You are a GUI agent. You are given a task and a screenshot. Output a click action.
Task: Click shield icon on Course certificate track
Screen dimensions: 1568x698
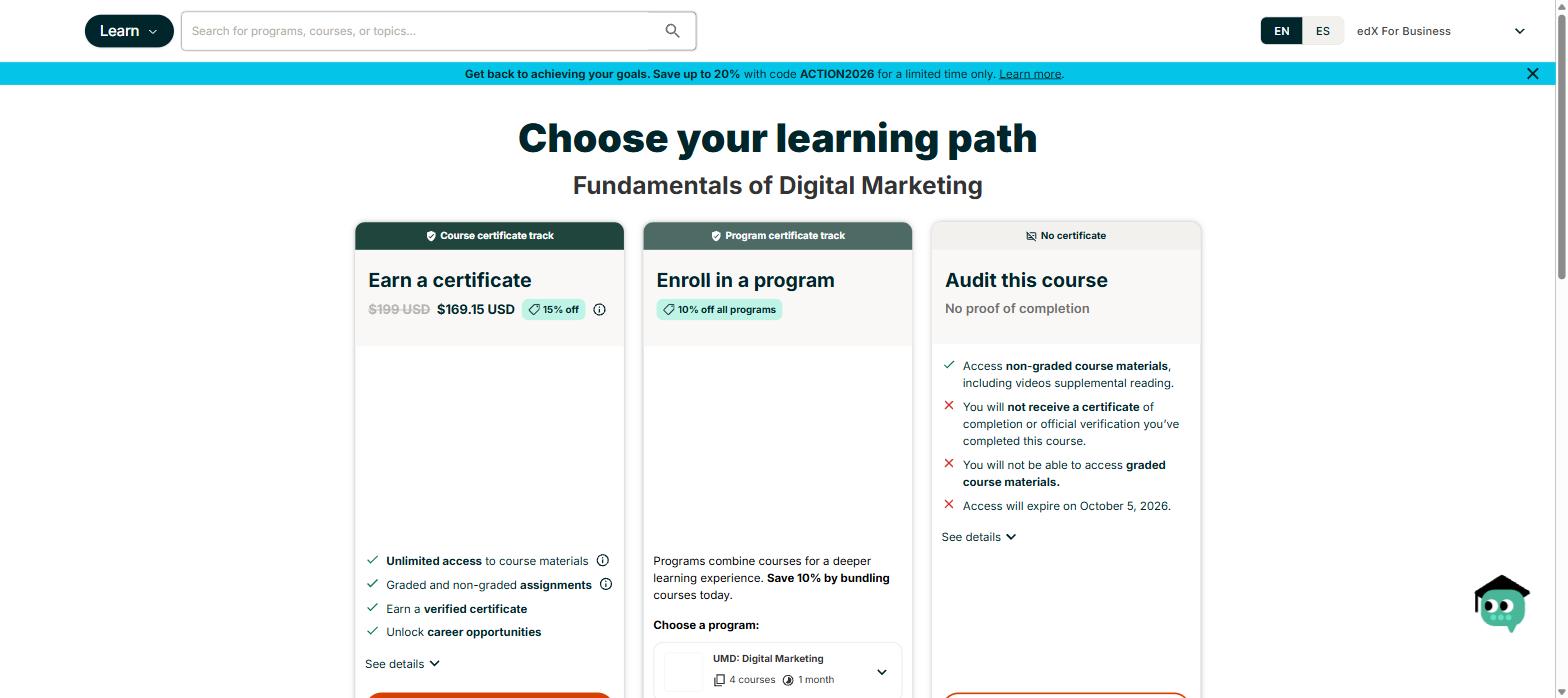tap(431, 236)
